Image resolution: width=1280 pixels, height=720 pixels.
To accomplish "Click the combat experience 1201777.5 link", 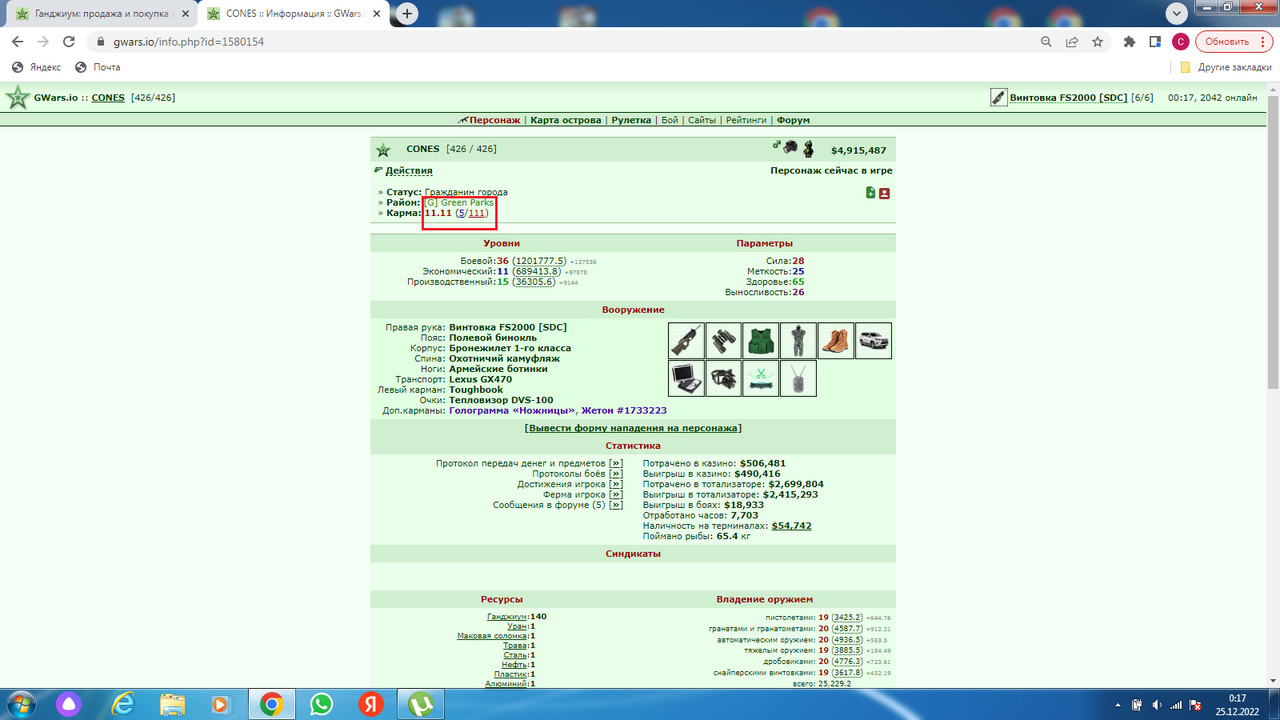I will pos(540,261).
